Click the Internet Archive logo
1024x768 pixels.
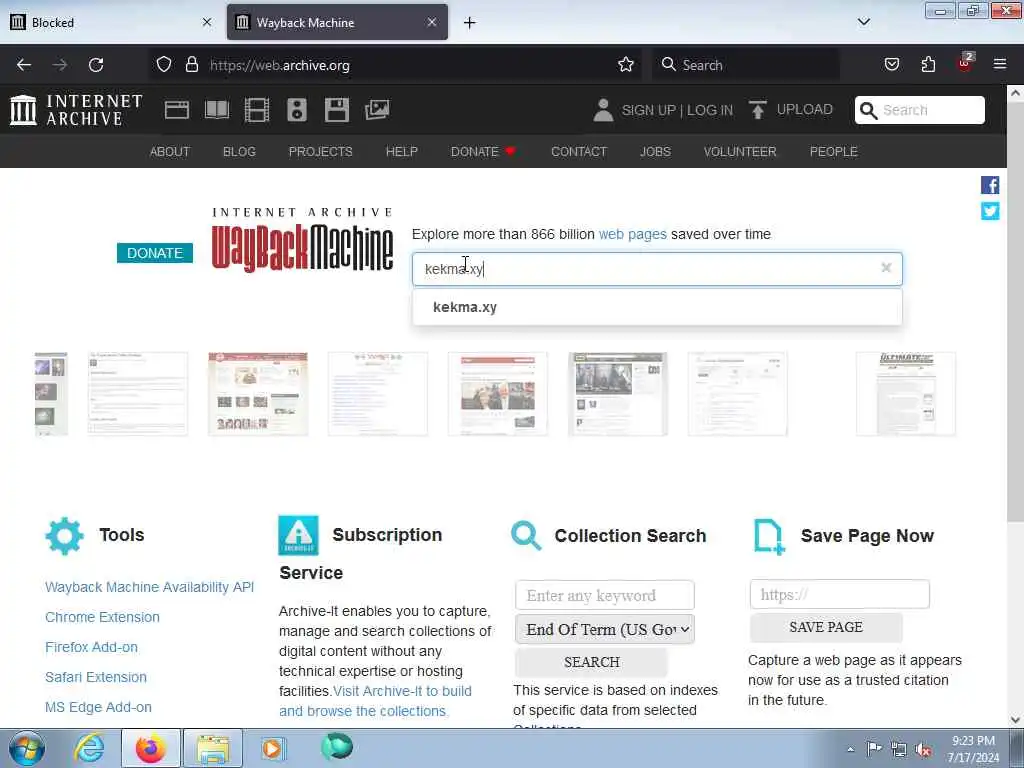(x=76, y=110)
